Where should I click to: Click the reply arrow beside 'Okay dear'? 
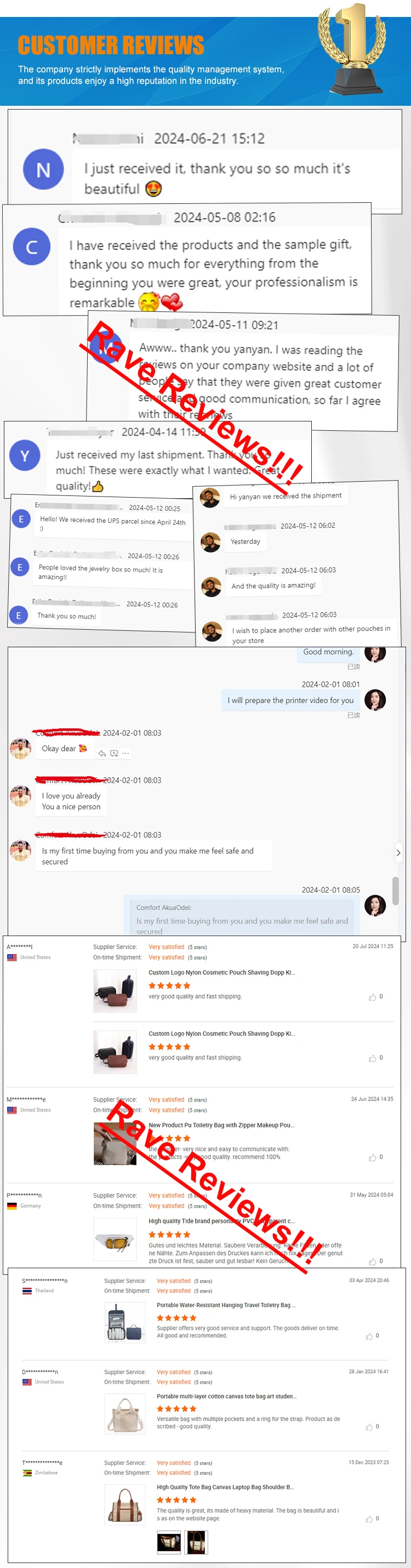[102, 754]
